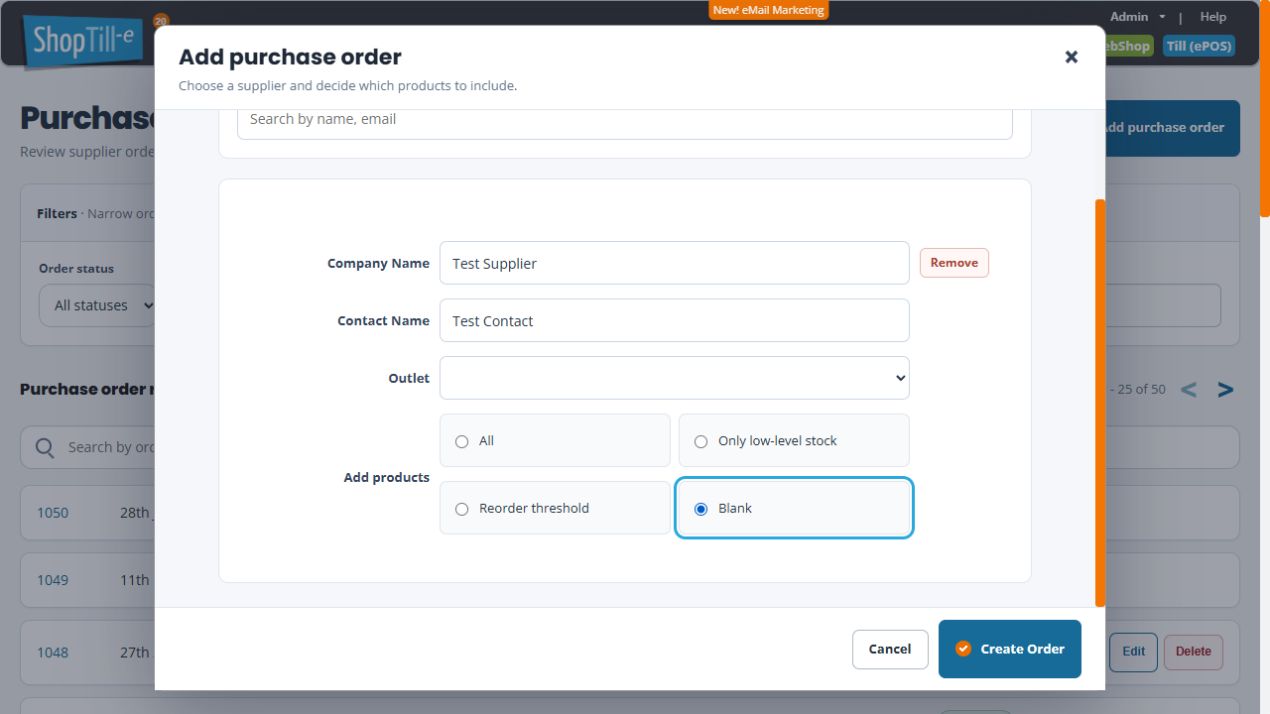Open purchase order 1049
1270x714 pixels.
click(x=53, y=580)
